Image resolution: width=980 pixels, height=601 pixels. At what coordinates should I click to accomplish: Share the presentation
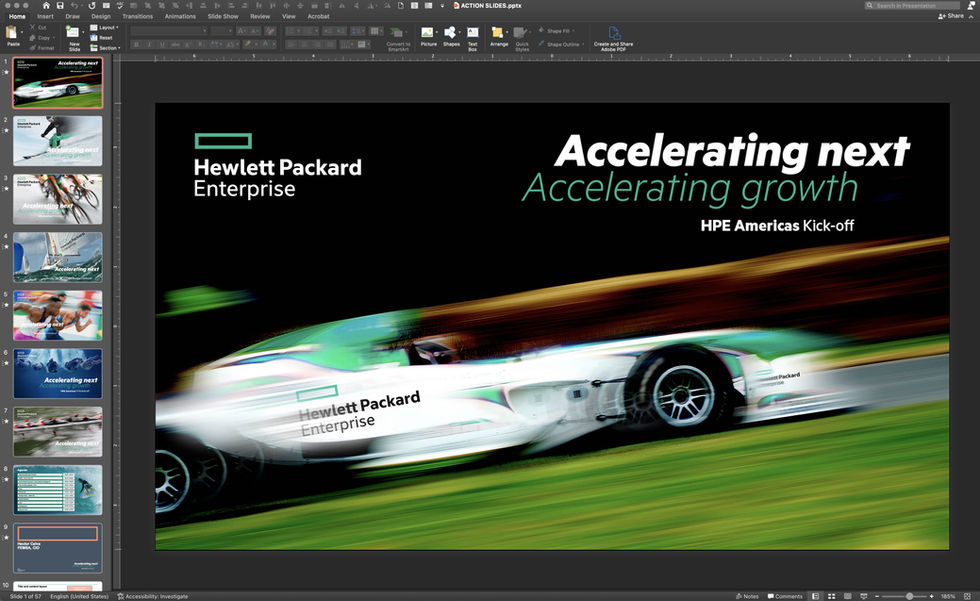951,16
